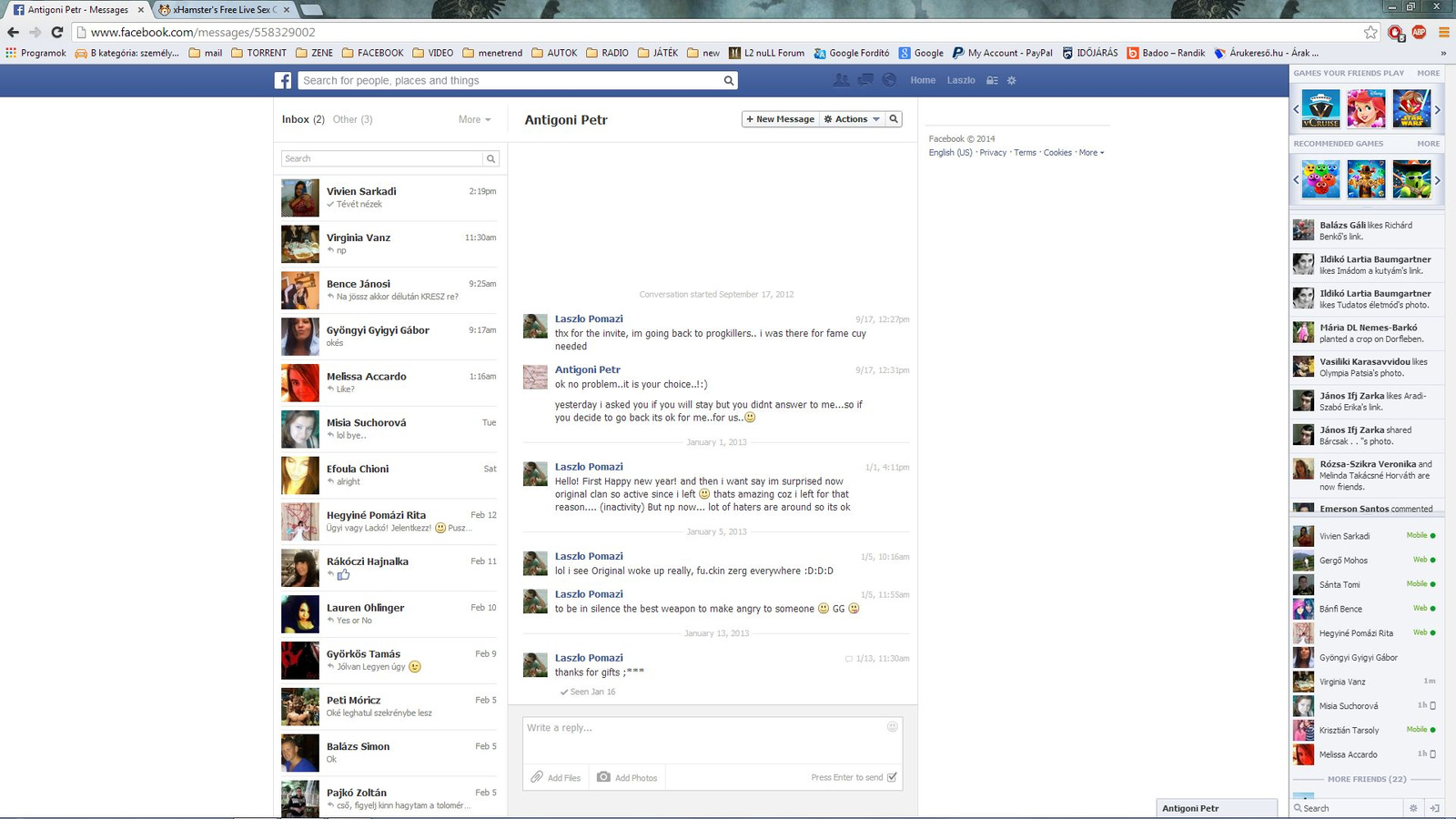Open the privacy shortcuts lock icon
The image size is (1456, 819).
992,80
